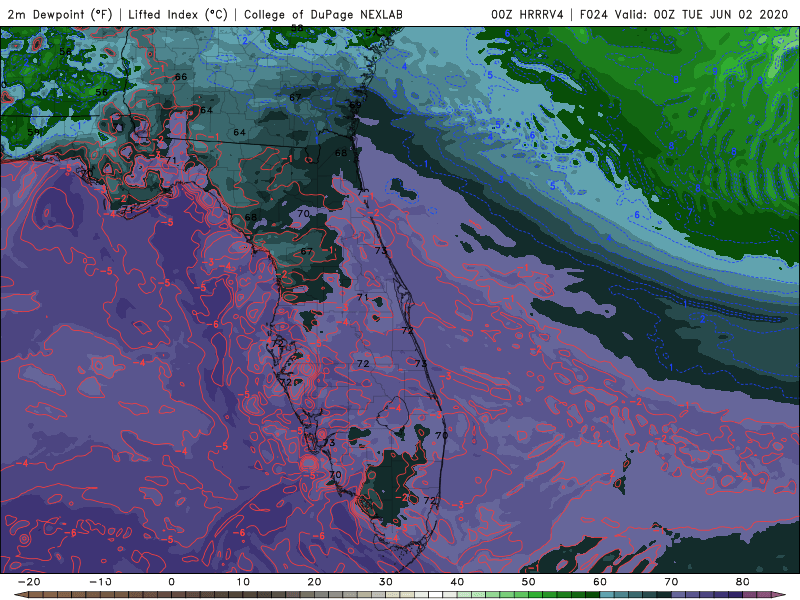Click the 'Lifted Index (°C)' title text
This screenshot has width=800, height=600.
pos(178,14)
